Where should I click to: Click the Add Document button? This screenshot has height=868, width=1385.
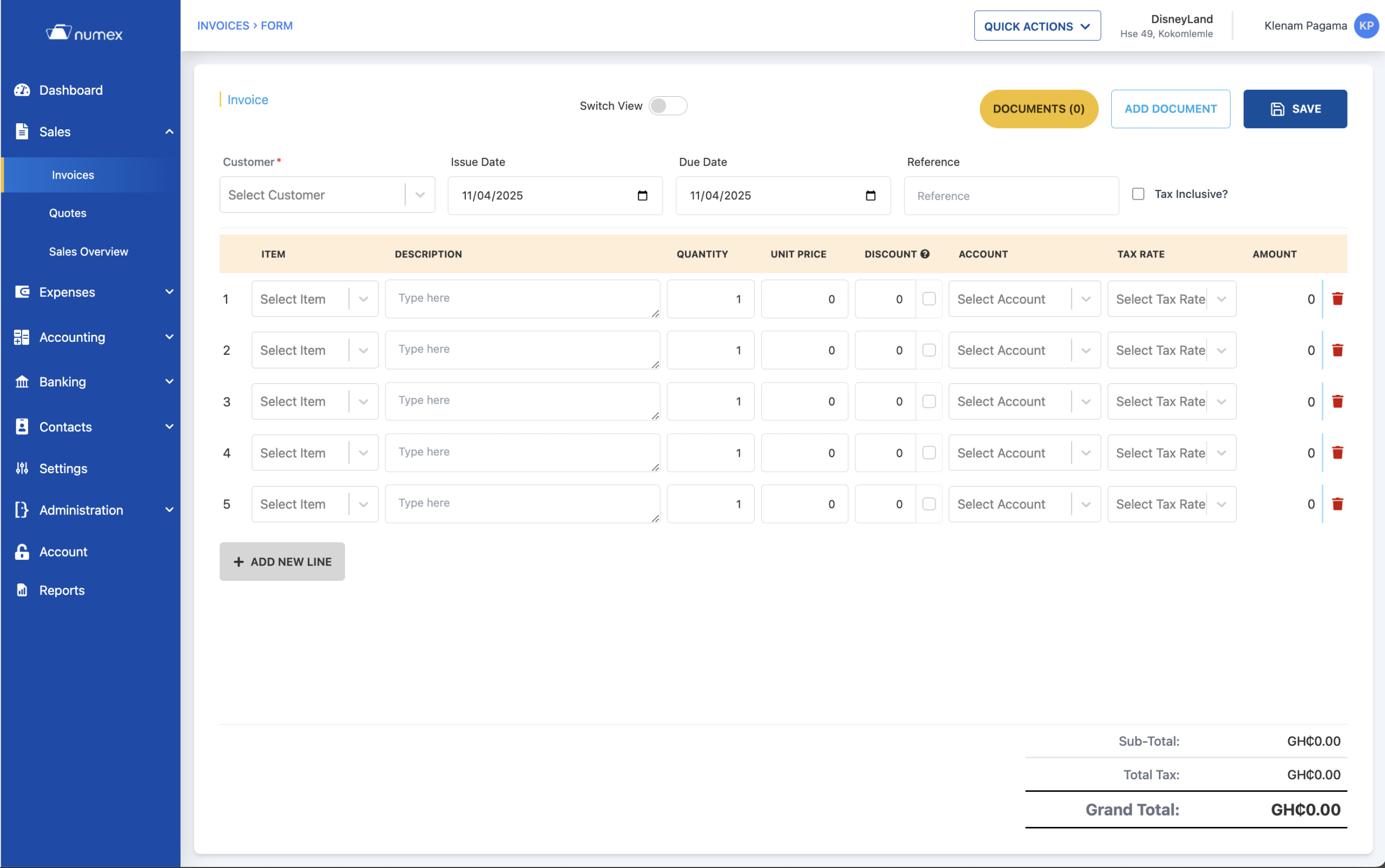[x=1170, y=109]
